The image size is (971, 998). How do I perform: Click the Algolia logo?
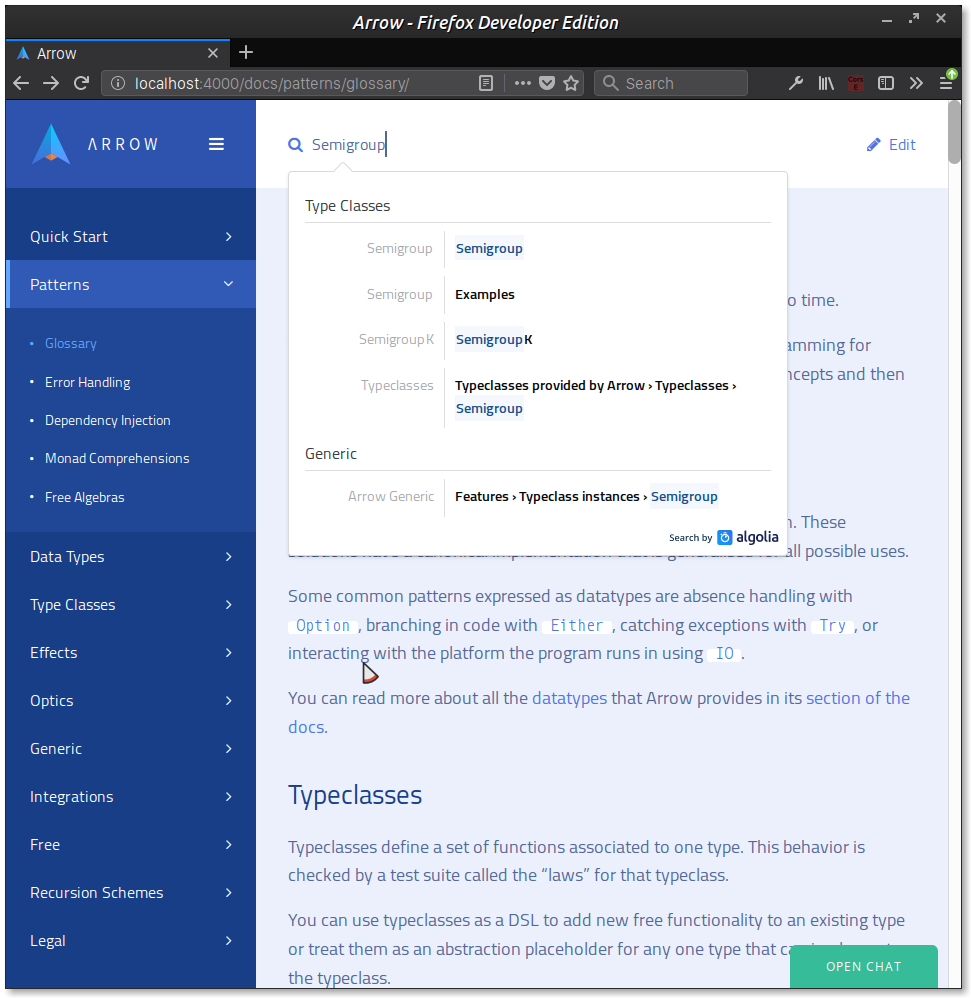point(748,537)
